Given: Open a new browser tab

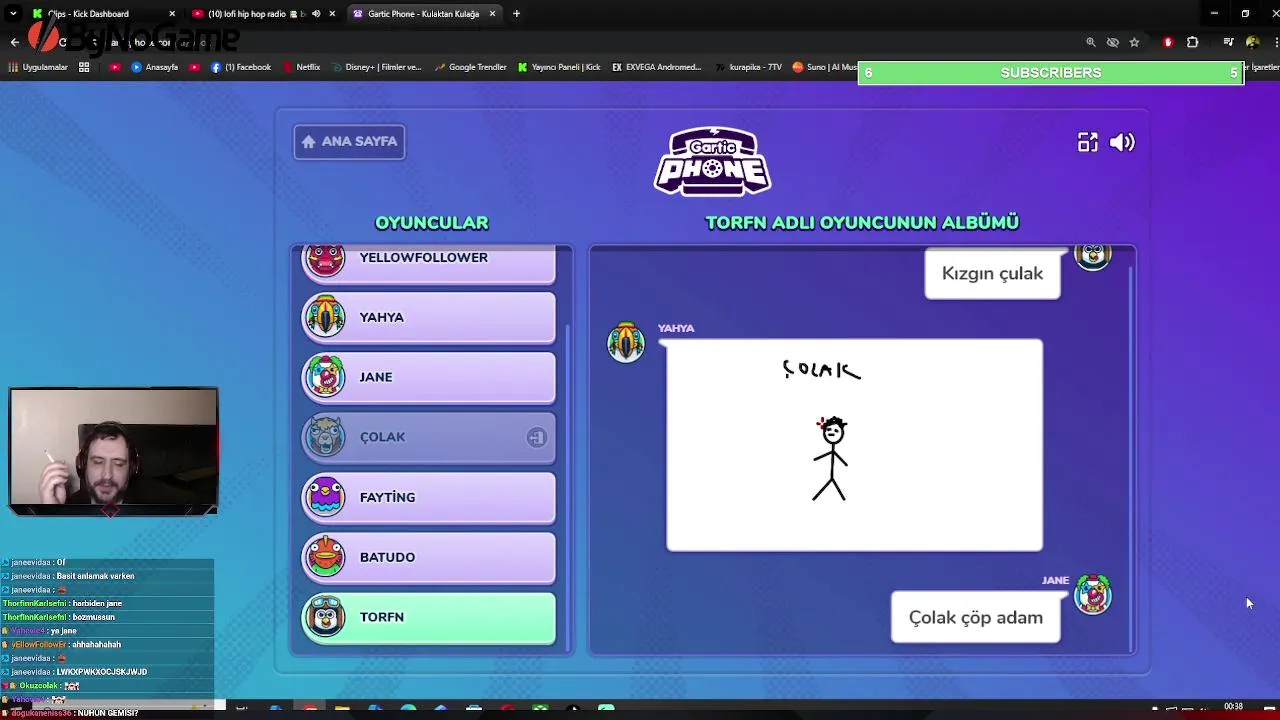Looking at the screenshot, I should 516,14.
